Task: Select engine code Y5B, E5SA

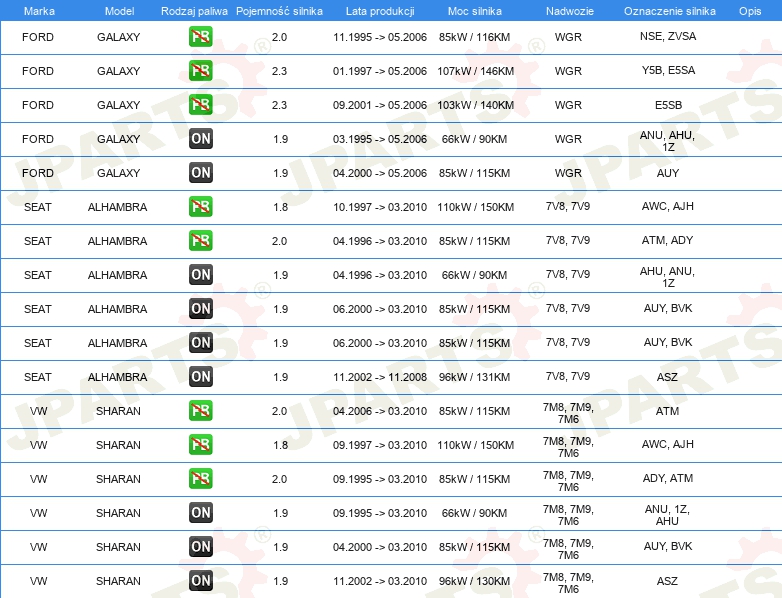Action: 668,70
